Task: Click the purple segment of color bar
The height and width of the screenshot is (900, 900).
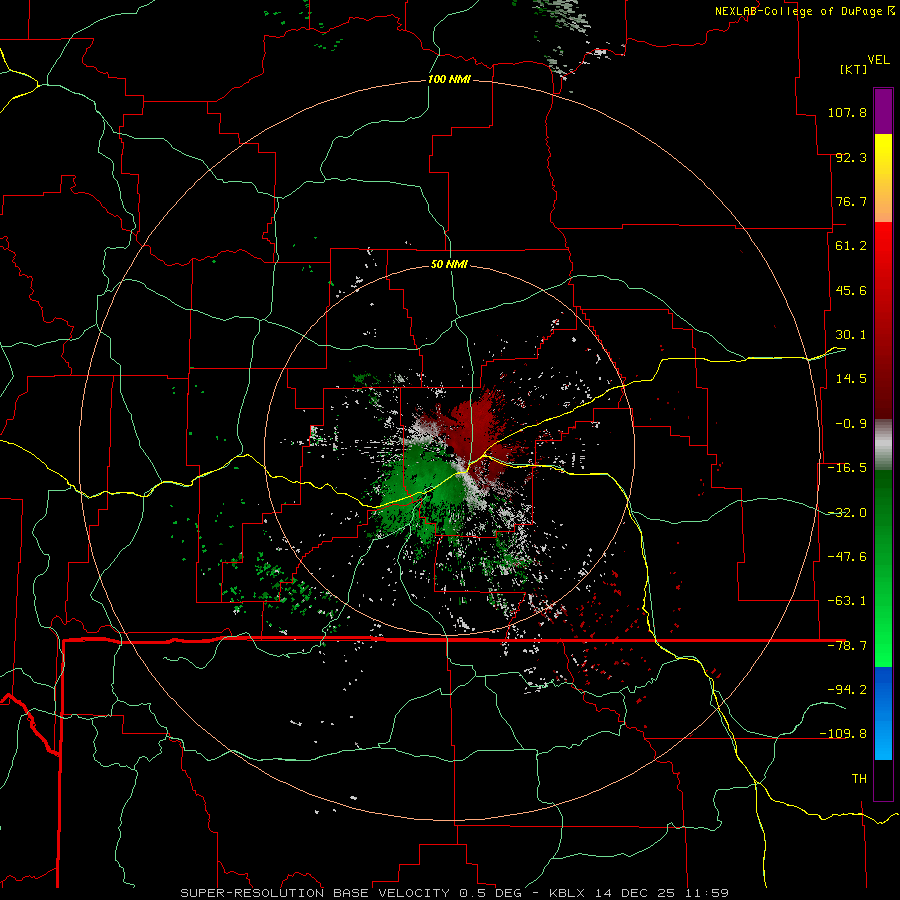Action: coord(883,111)
